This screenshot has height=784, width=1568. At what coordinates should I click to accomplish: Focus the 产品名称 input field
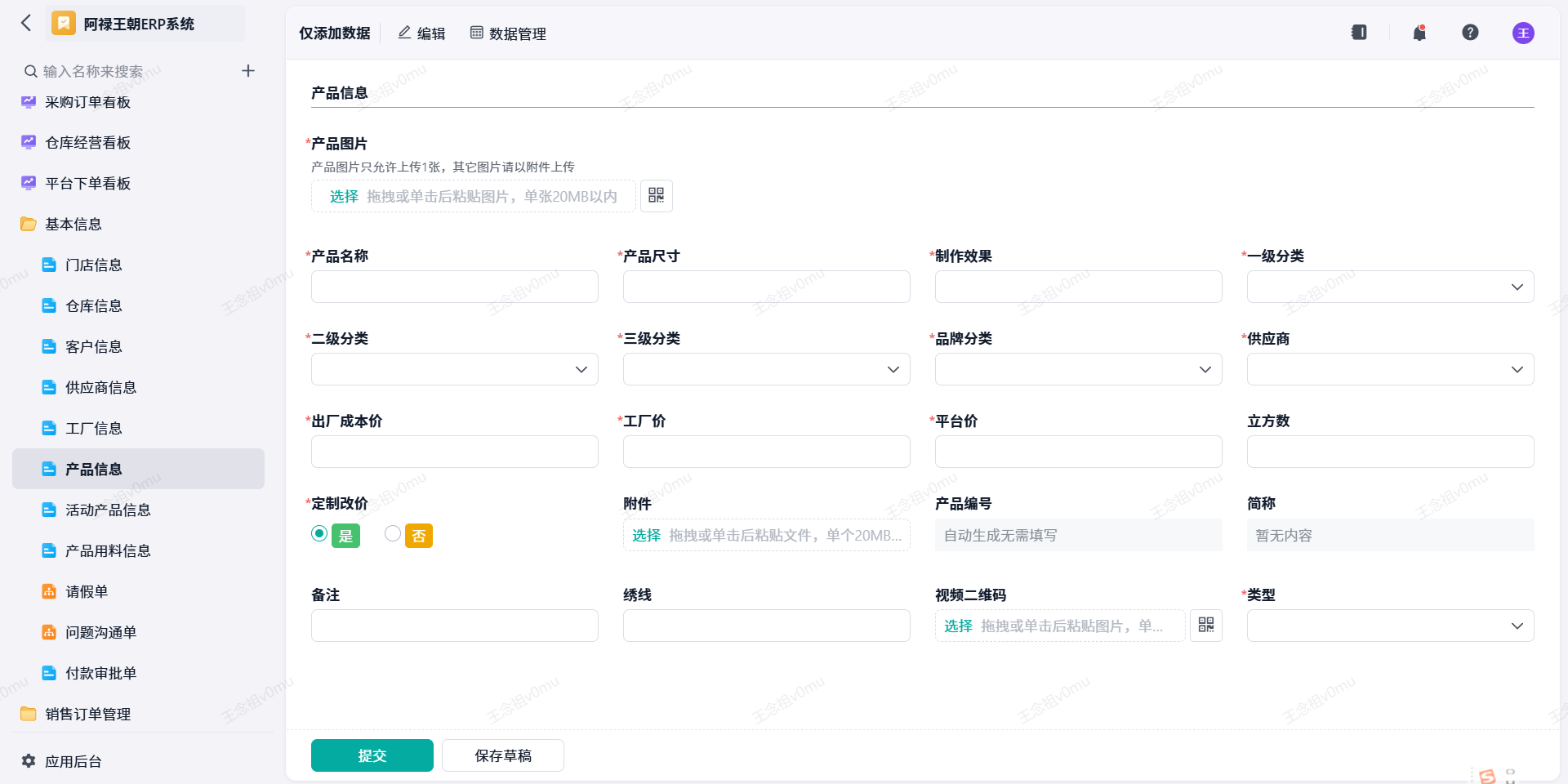[x=454, y=287]
